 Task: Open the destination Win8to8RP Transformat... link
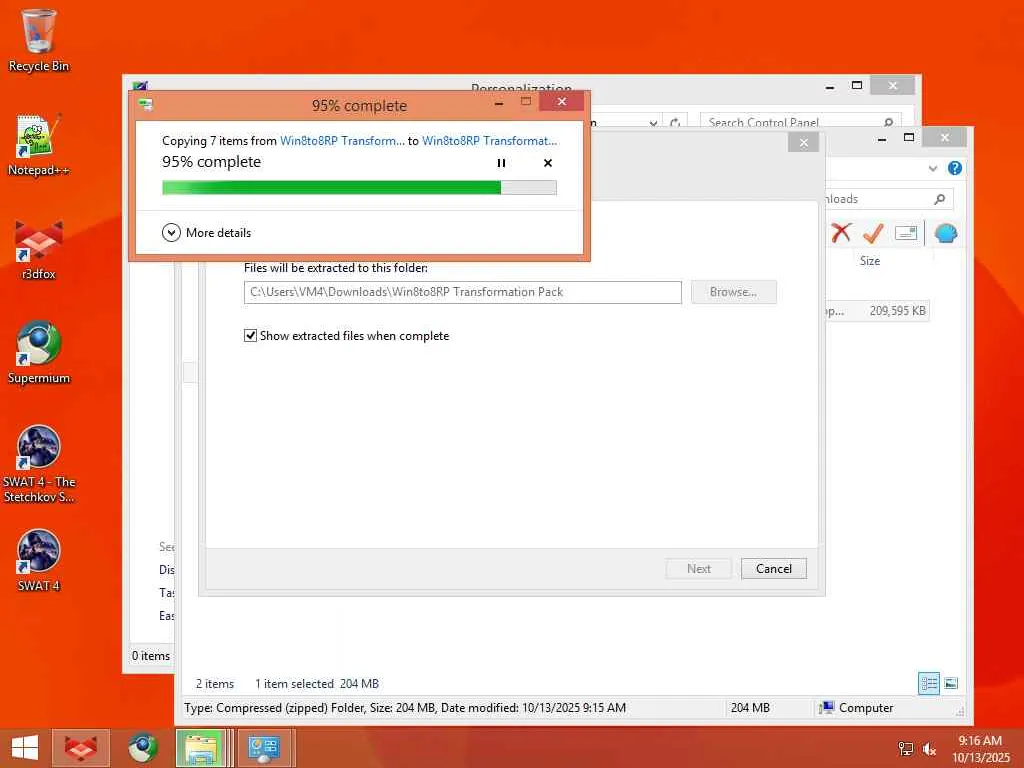pos(490,140)
